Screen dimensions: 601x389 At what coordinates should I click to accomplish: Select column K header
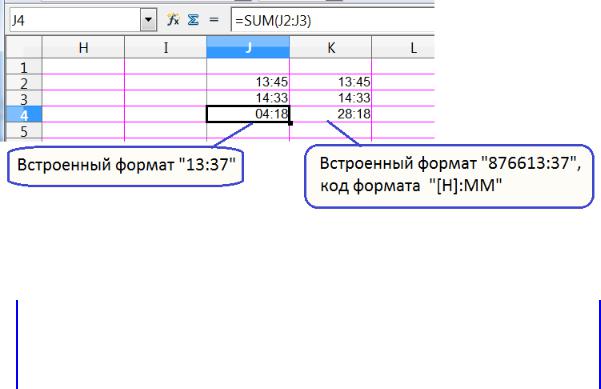coord(330,48)
